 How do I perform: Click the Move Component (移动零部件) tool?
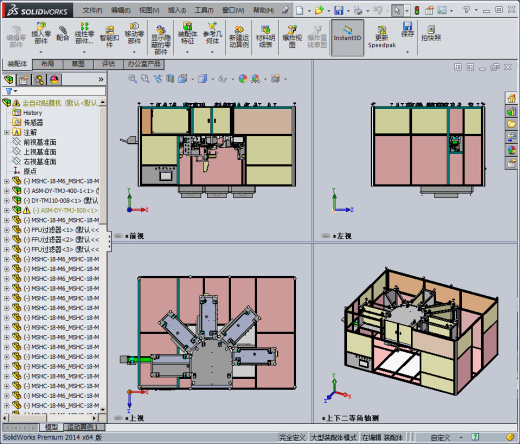[134, 33]
